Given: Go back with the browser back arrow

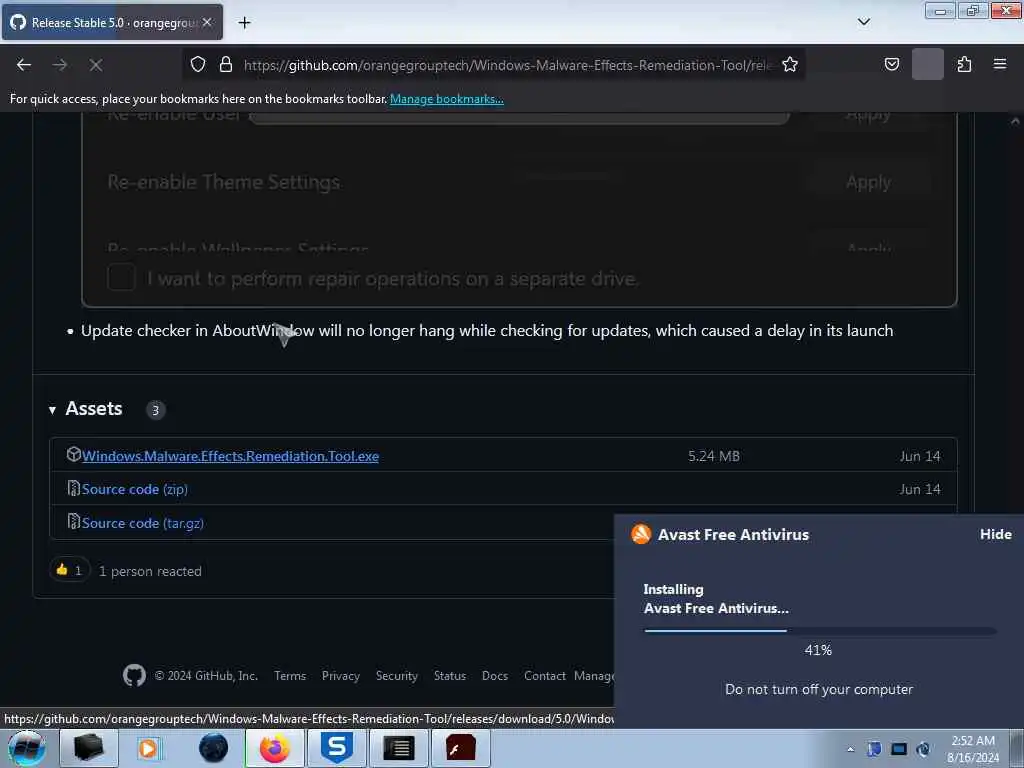Looking at the screenshot, I should point(24,65).
